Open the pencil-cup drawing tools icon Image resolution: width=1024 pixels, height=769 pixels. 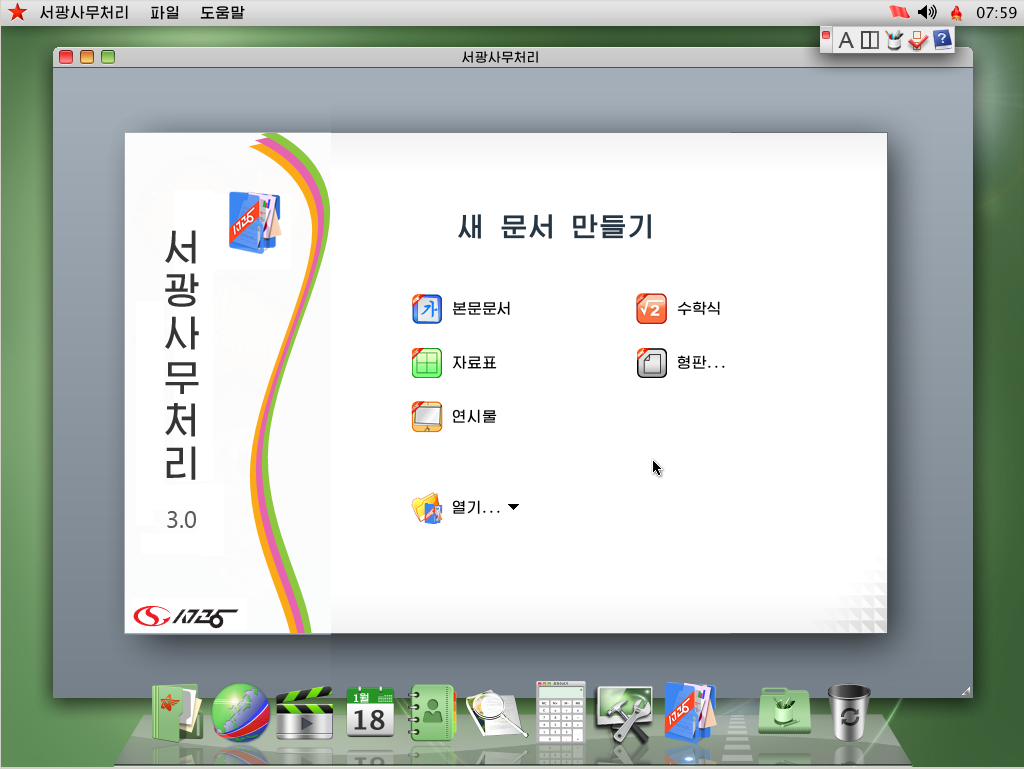(893, 40)
